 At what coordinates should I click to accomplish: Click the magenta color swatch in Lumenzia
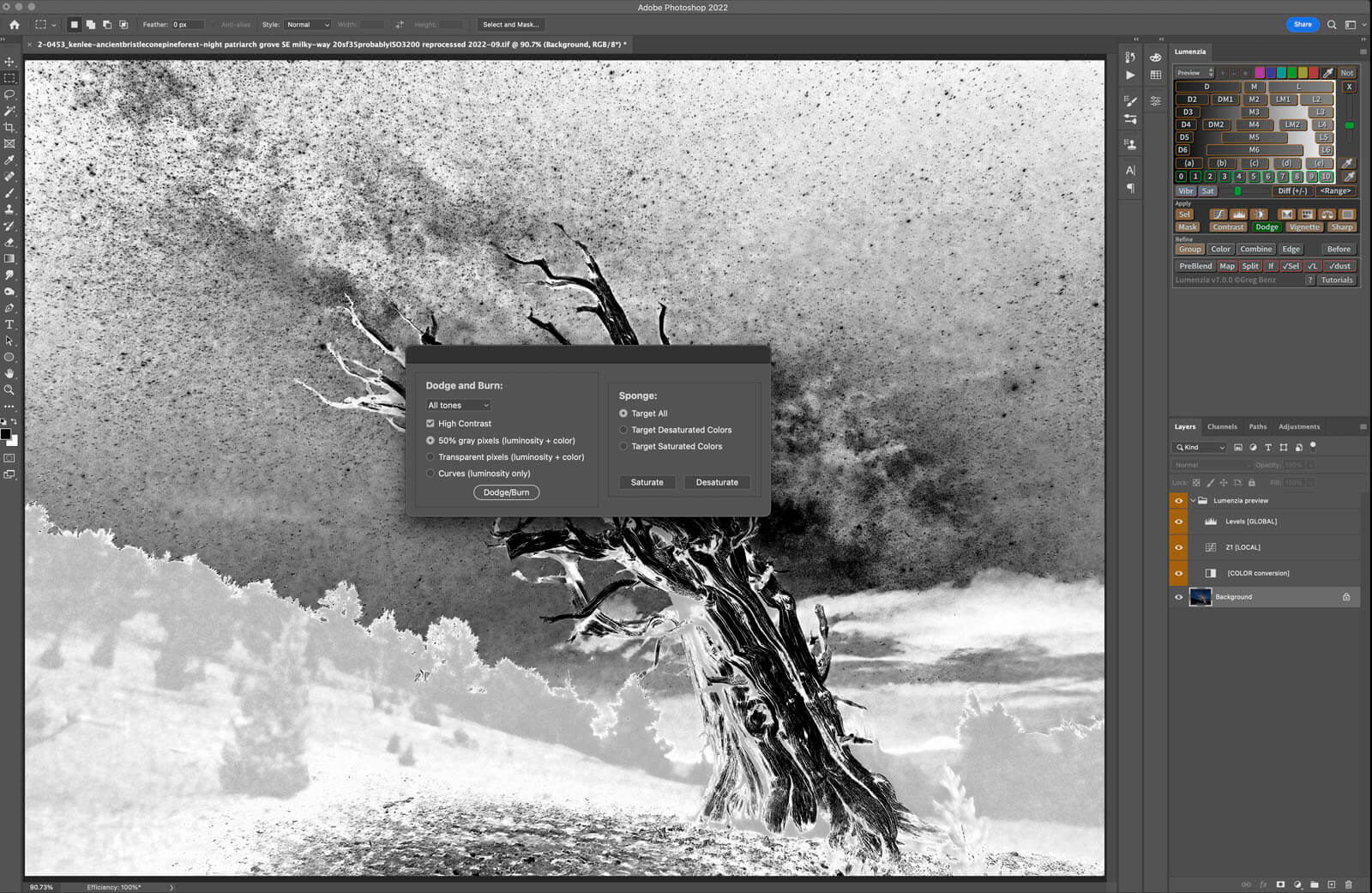pyautogui.click(x=1259, y=73)
